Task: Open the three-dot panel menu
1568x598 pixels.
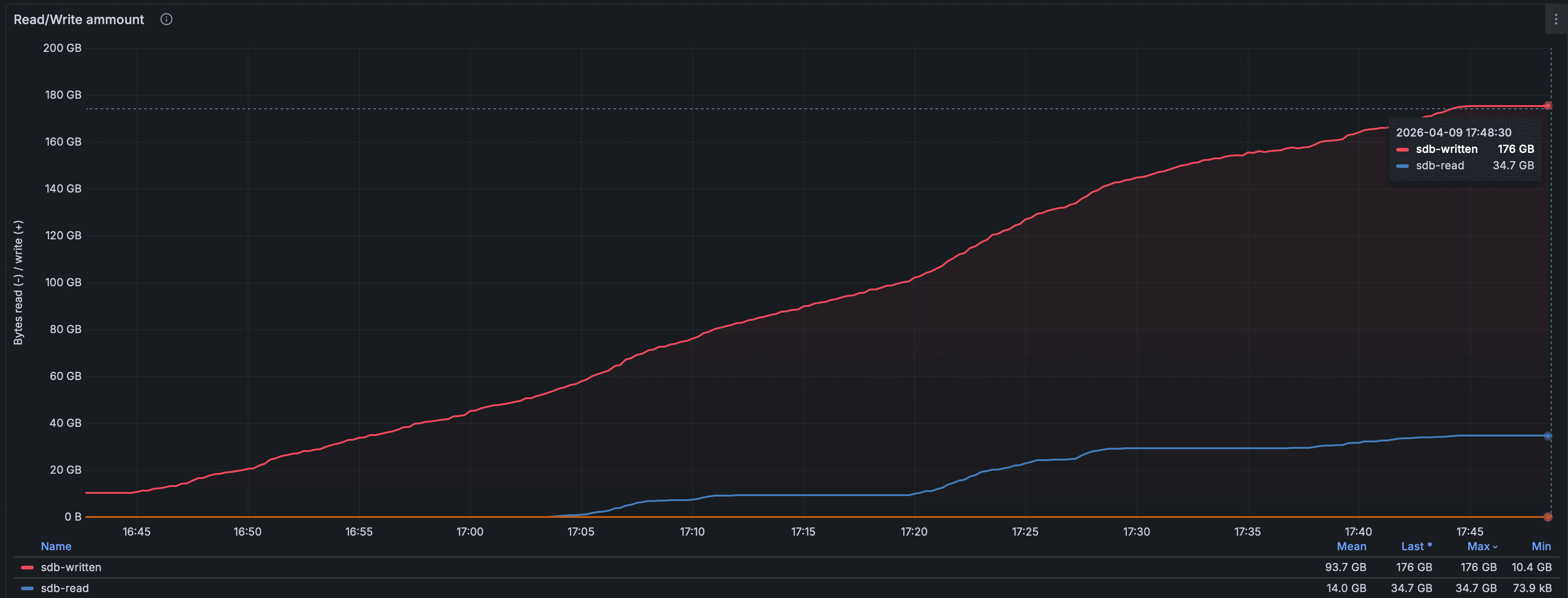Action: (1556, 20)
